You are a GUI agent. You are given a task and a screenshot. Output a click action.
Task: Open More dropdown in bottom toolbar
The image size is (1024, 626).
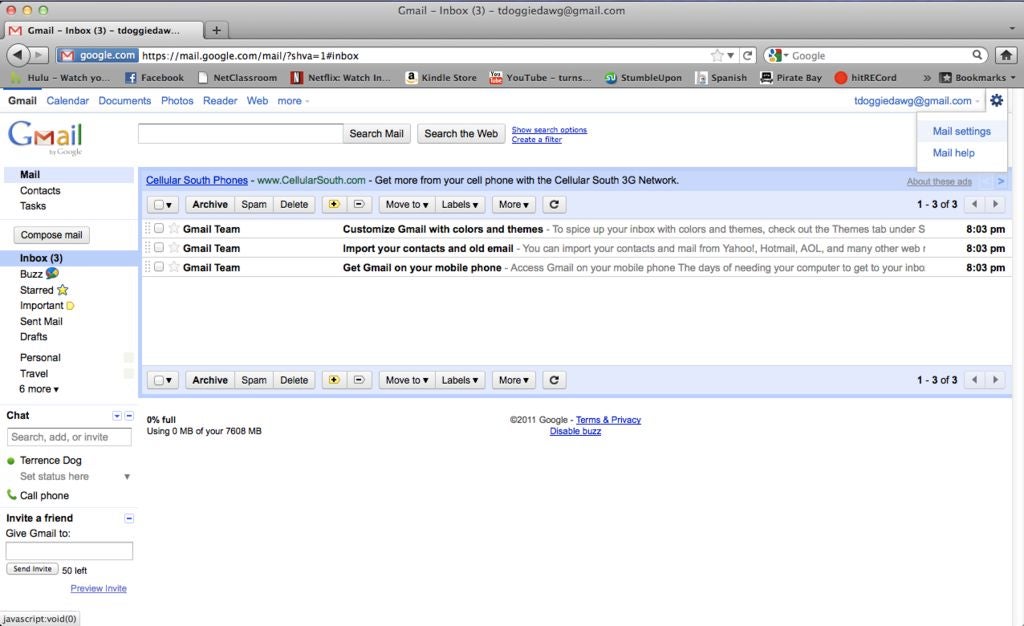tap(513, 380)
